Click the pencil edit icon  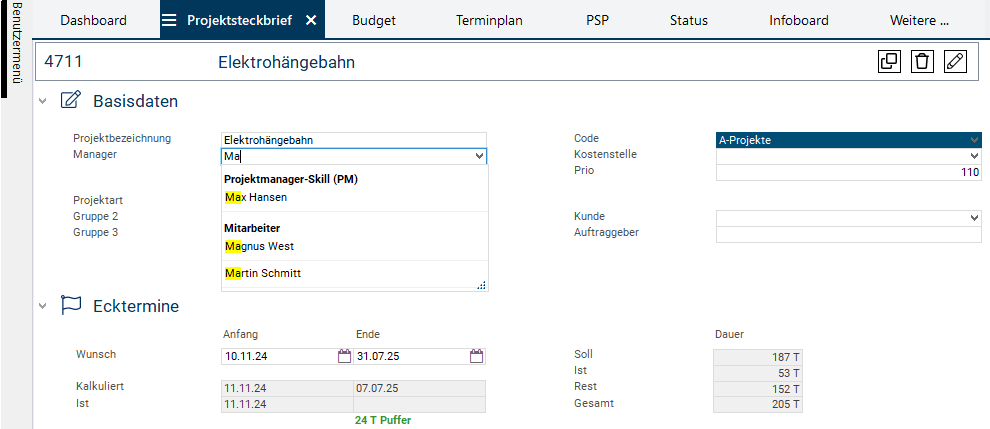pos(955,62)
